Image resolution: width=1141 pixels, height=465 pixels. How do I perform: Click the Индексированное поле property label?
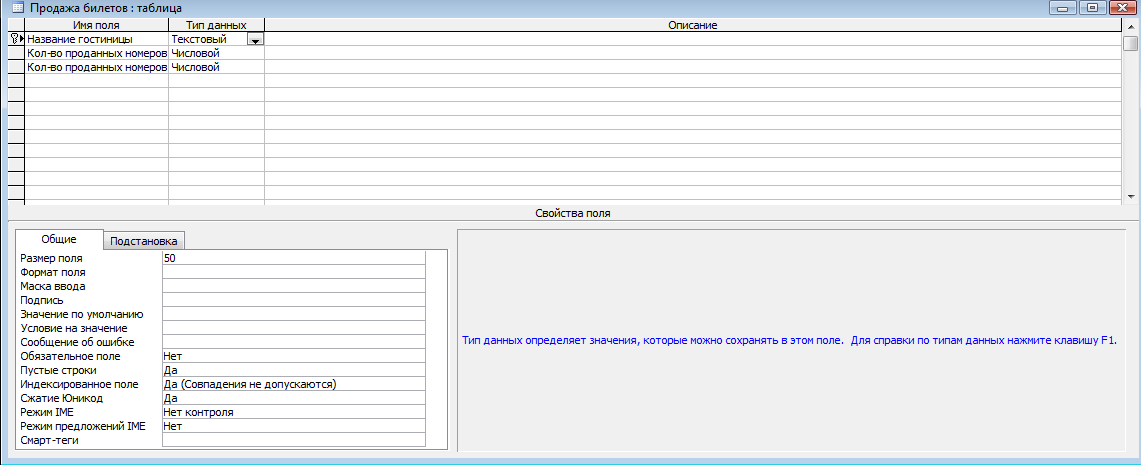point(79,384)
